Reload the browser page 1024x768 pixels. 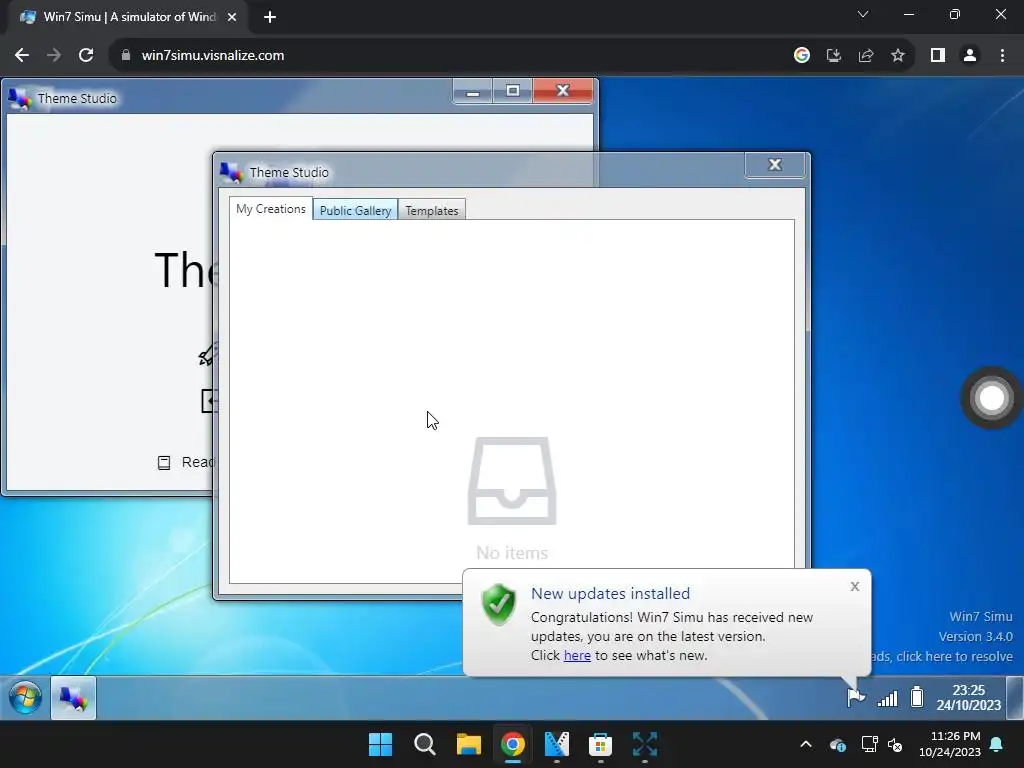point(86,56)
